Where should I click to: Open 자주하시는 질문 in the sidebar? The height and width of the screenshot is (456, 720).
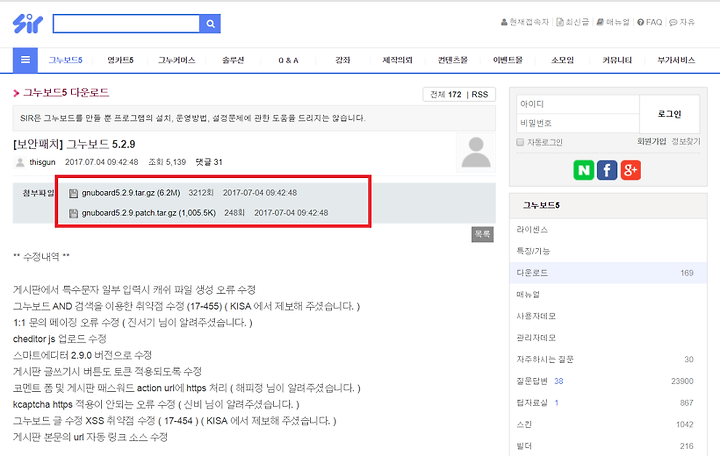545,359
